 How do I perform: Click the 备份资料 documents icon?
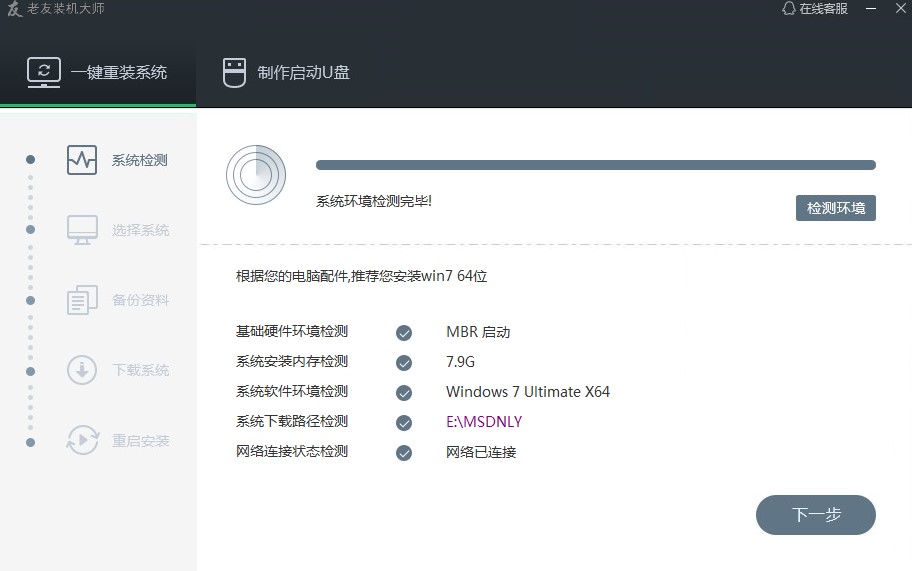(82, 300)
